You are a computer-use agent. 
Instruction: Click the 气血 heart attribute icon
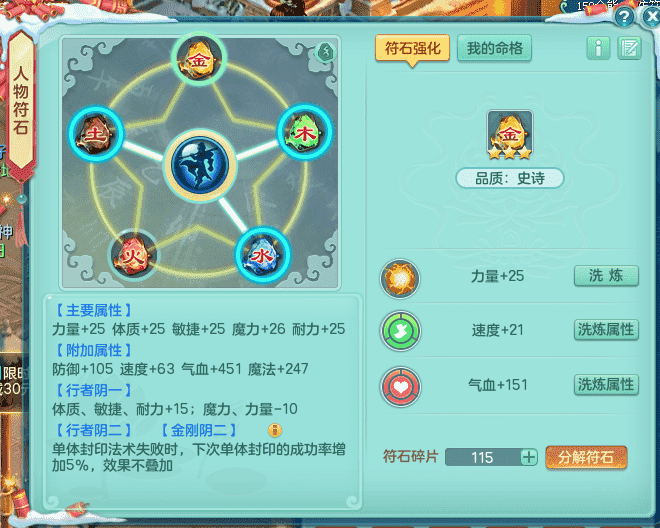point(401,386)
